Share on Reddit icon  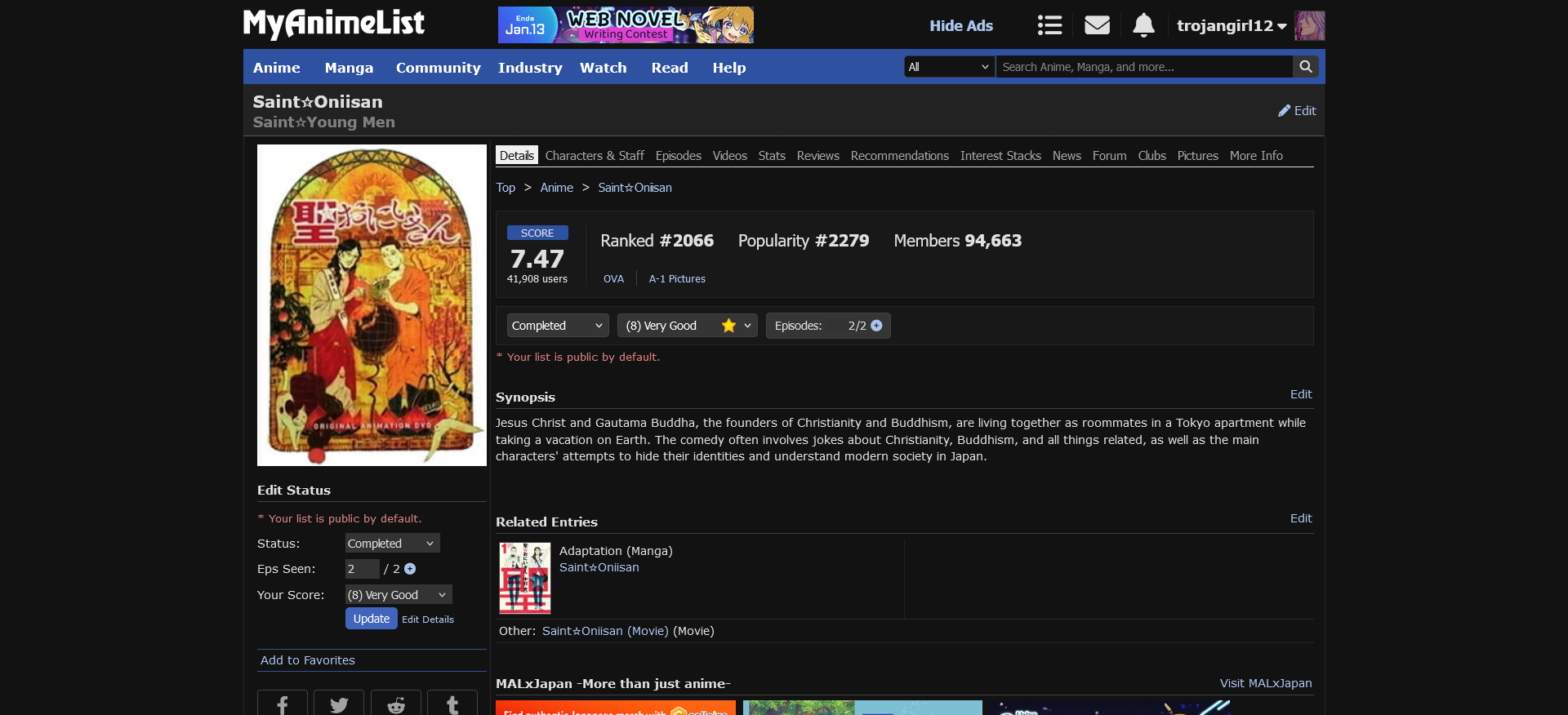(x=396, y=704)
